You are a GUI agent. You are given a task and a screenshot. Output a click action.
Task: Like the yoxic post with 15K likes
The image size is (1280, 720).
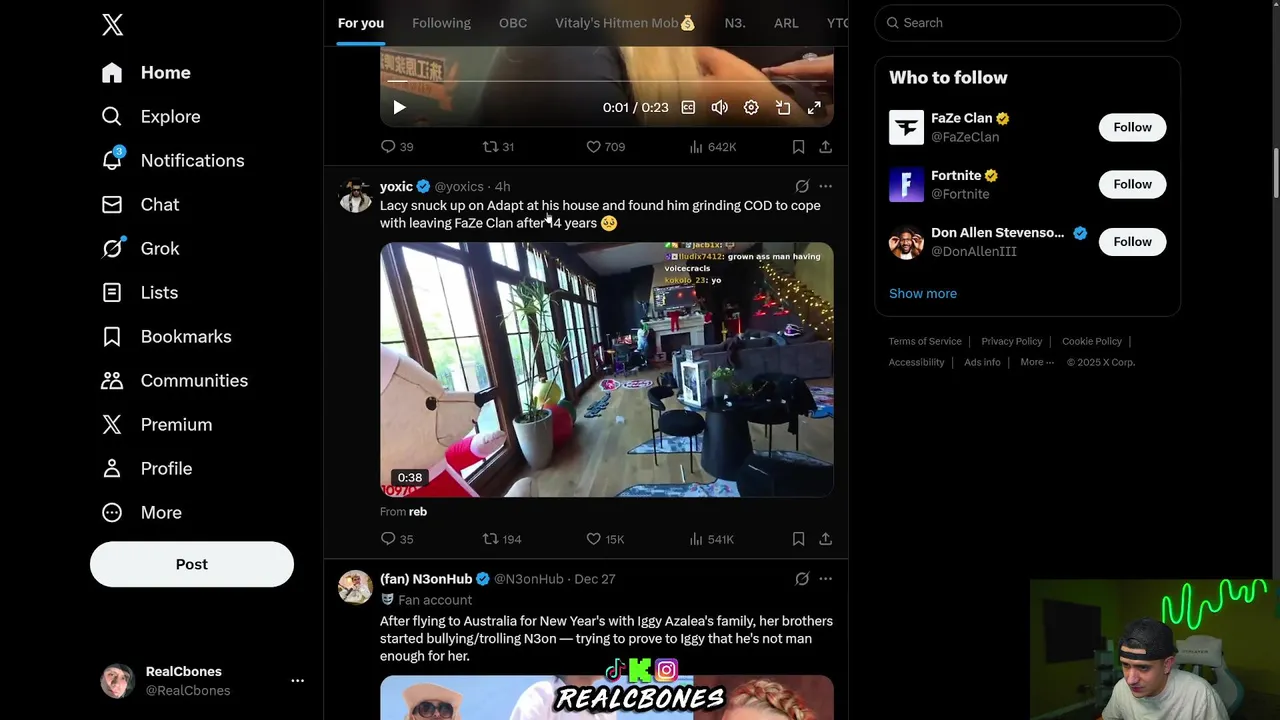pyautogui.click(x=605, y=539)
